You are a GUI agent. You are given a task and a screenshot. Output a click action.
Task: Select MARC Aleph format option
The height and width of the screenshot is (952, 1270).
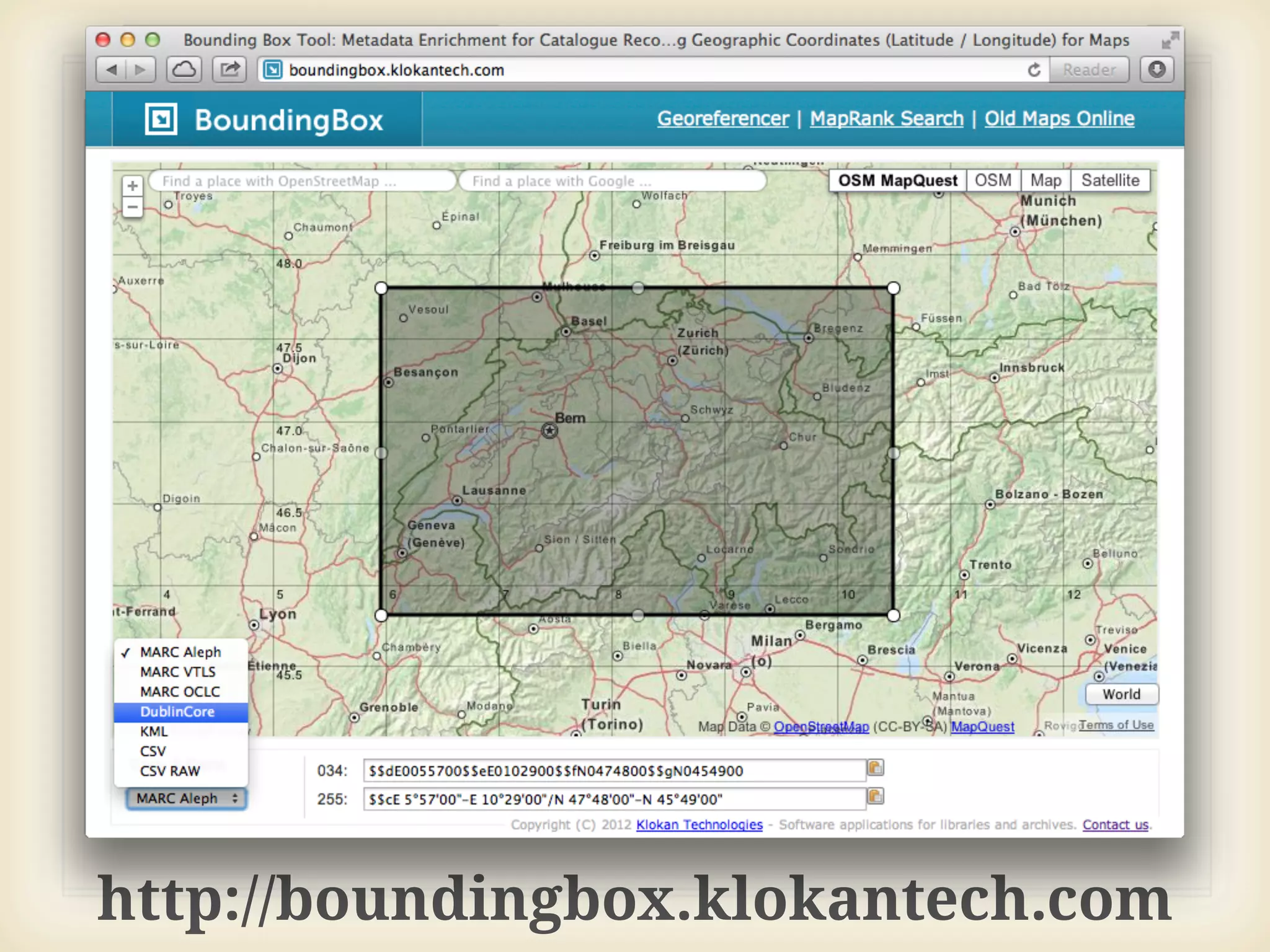point(180,652)
